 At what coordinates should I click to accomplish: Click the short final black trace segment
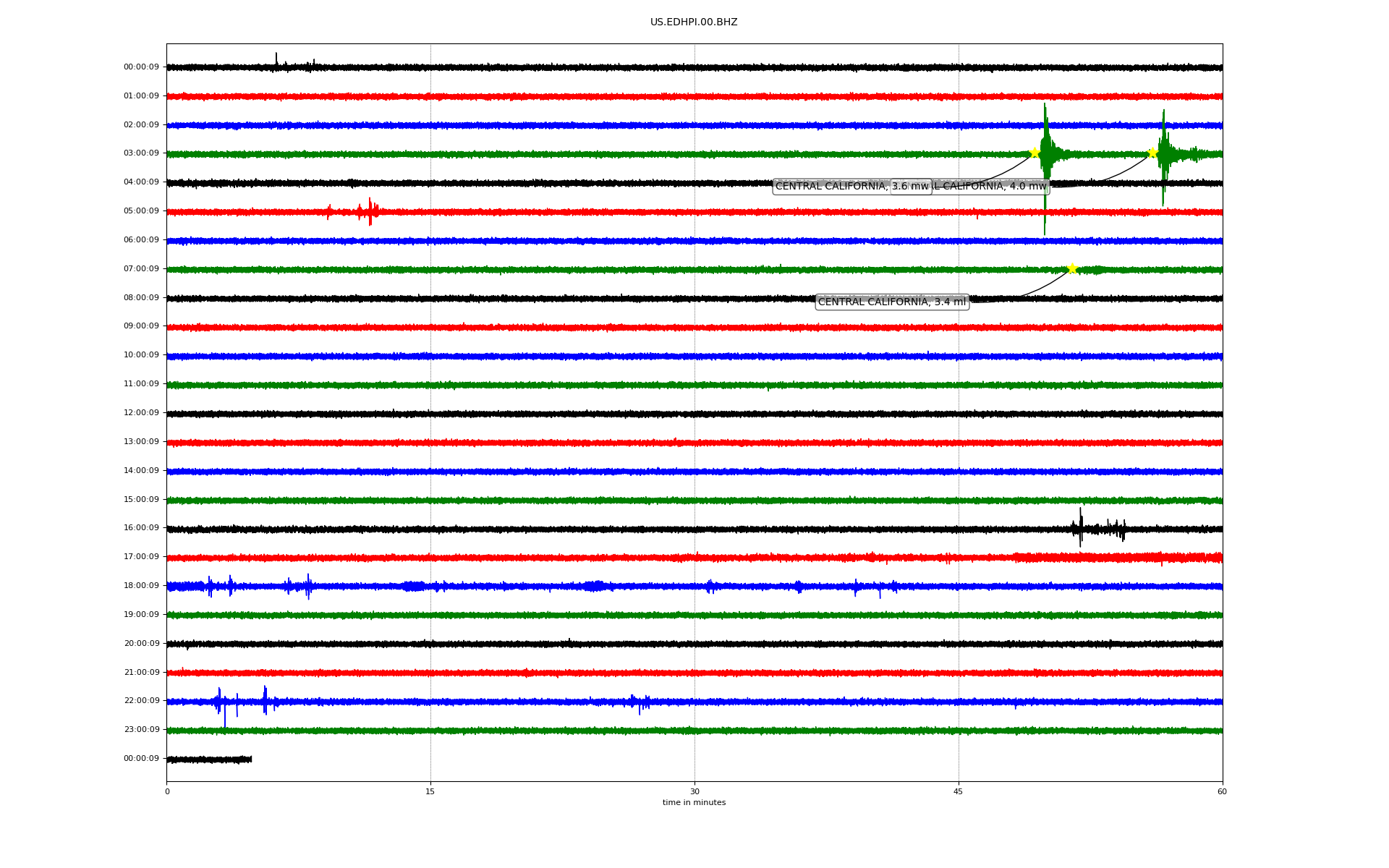[209, 759]
